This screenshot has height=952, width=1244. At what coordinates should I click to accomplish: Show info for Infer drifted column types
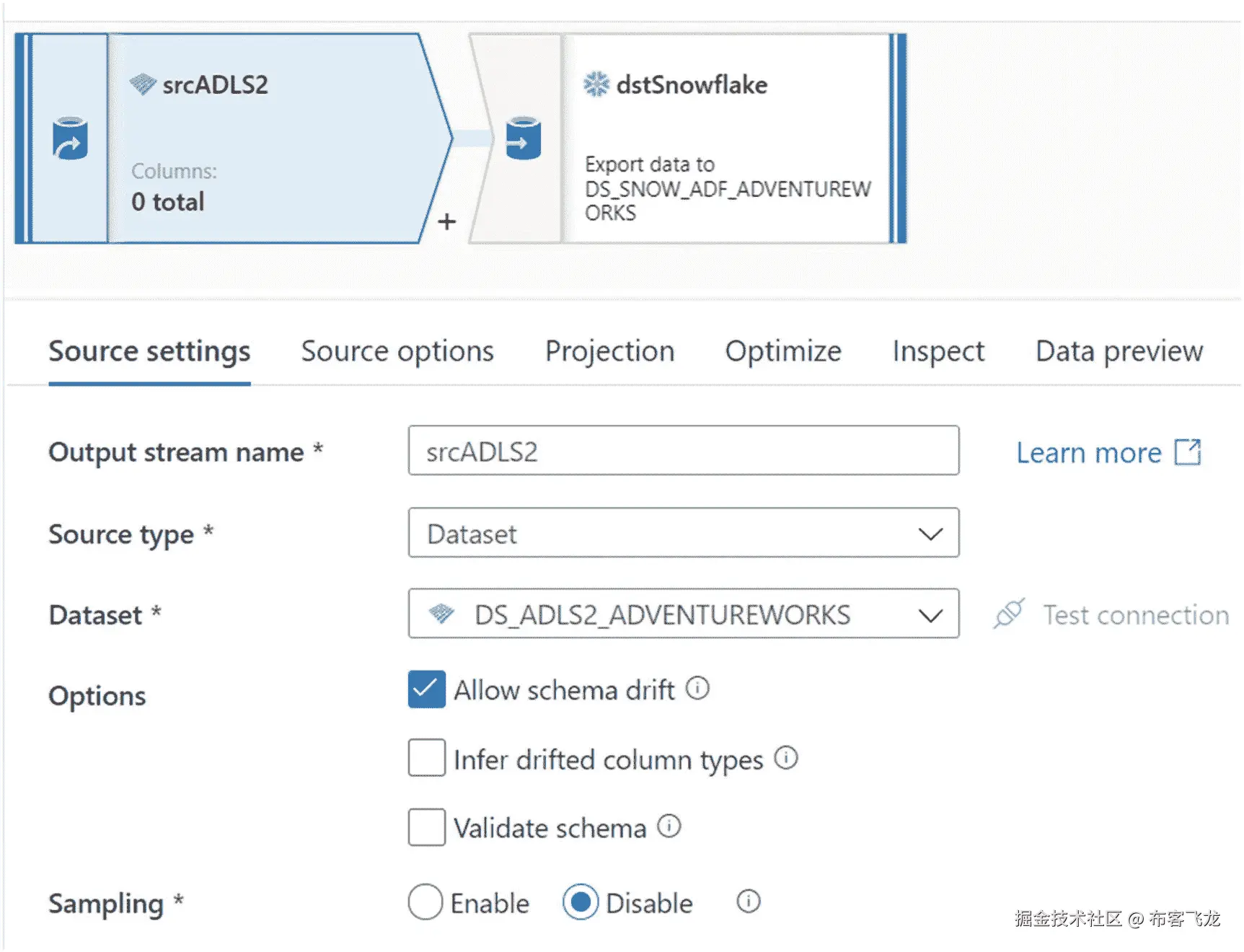tap(786, 757)
